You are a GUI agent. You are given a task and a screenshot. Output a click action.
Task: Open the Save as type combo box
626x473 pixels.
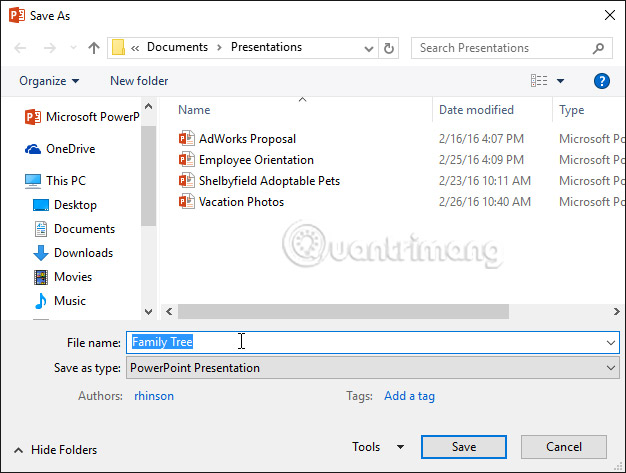(373, 368)
